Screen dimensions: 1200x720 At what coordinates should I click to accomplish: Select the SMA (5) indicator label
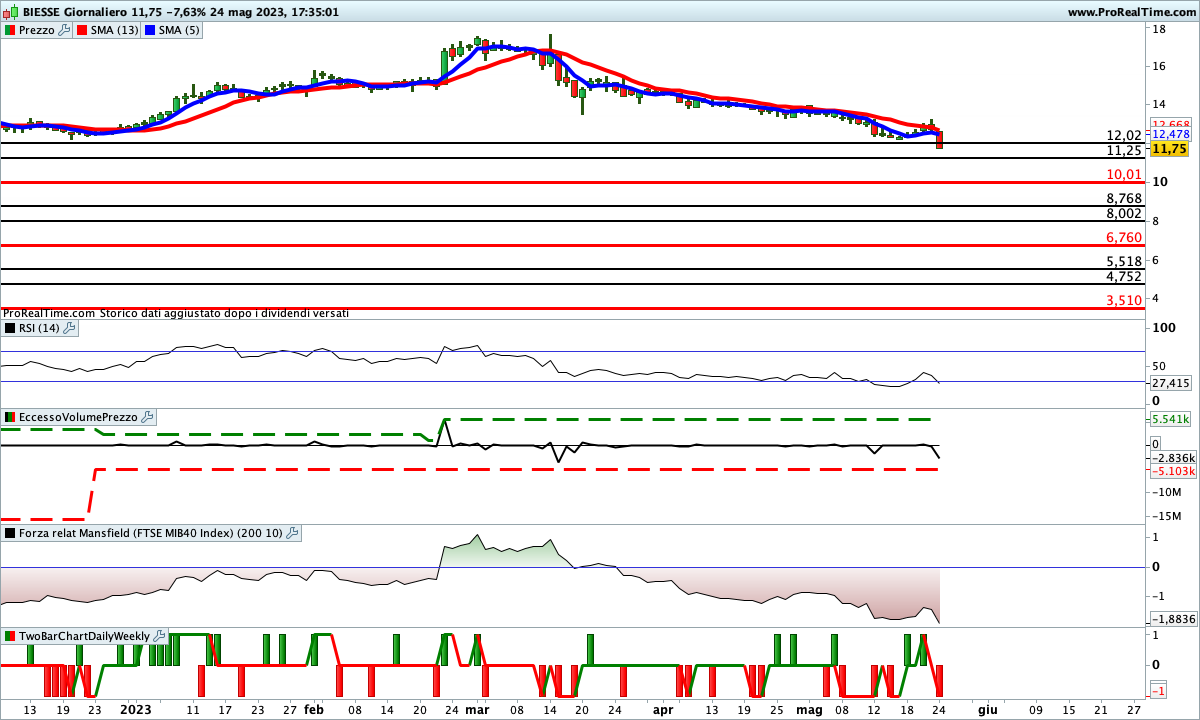coord(180,30)
